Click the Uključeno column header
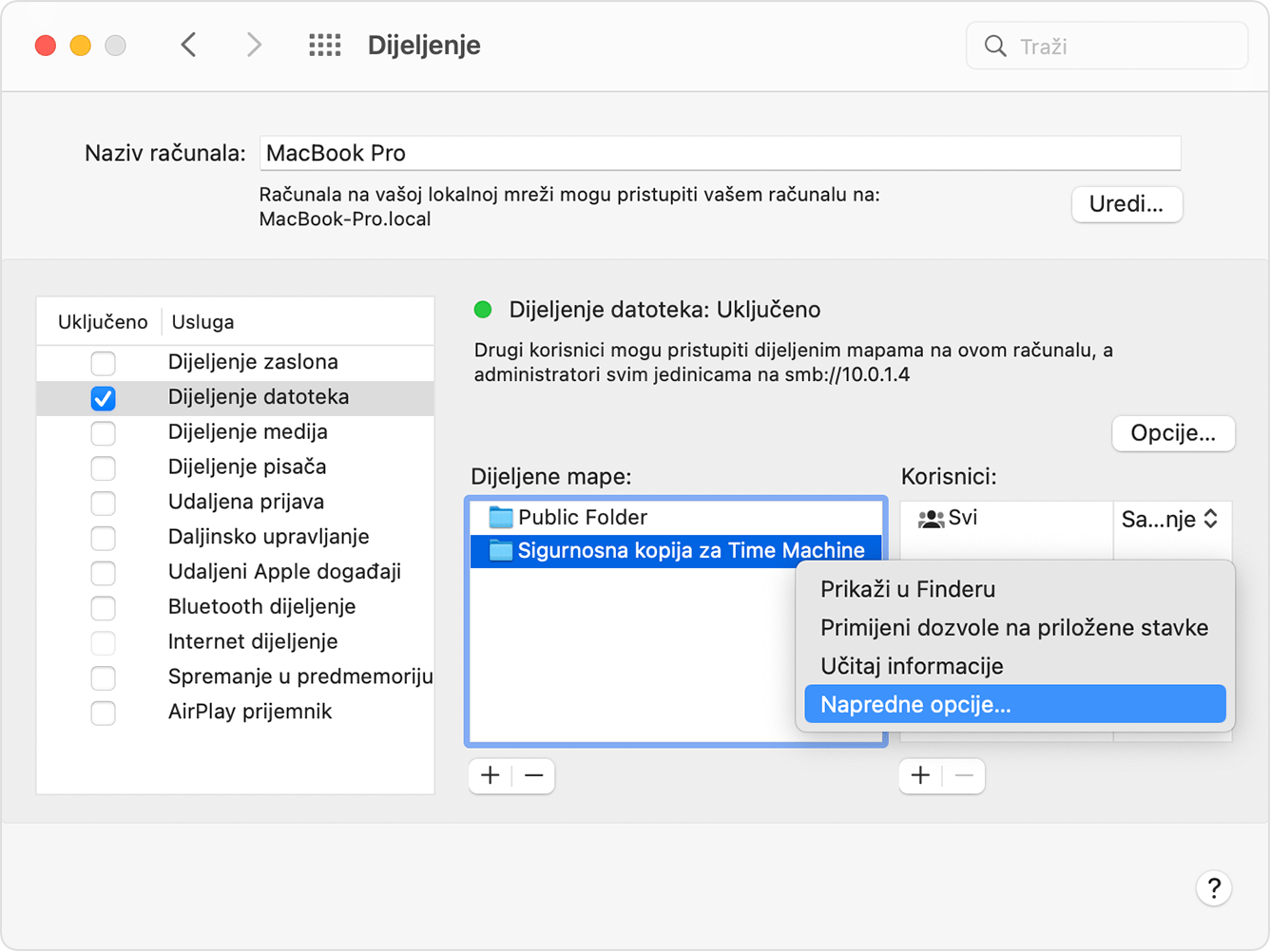Viewport: 1270px width, 952px height. tap(103, 322)
